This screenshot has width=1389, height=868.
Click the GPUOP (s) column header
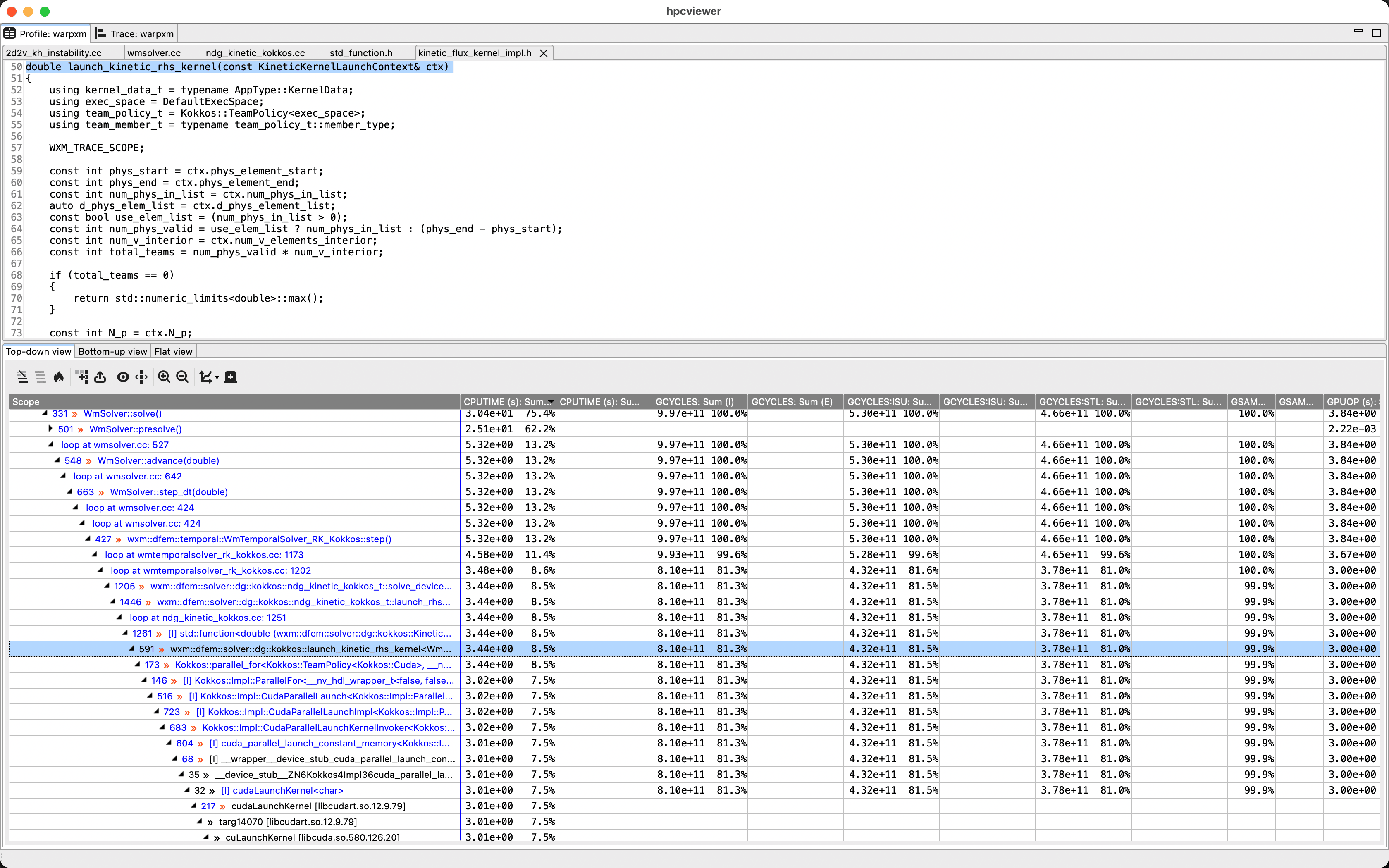1352,402
